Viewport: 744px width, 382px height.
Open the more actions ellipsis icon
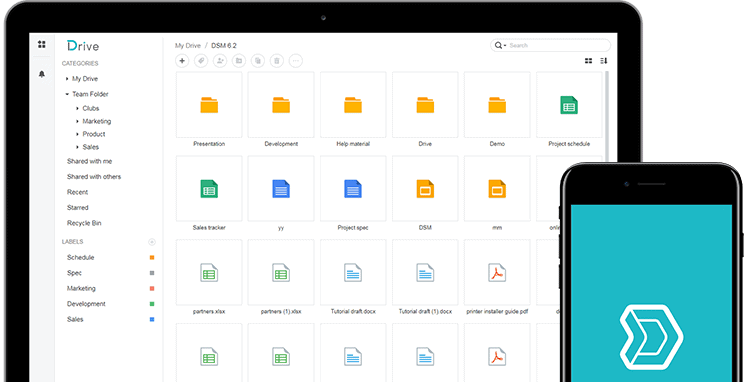[296, 61]
